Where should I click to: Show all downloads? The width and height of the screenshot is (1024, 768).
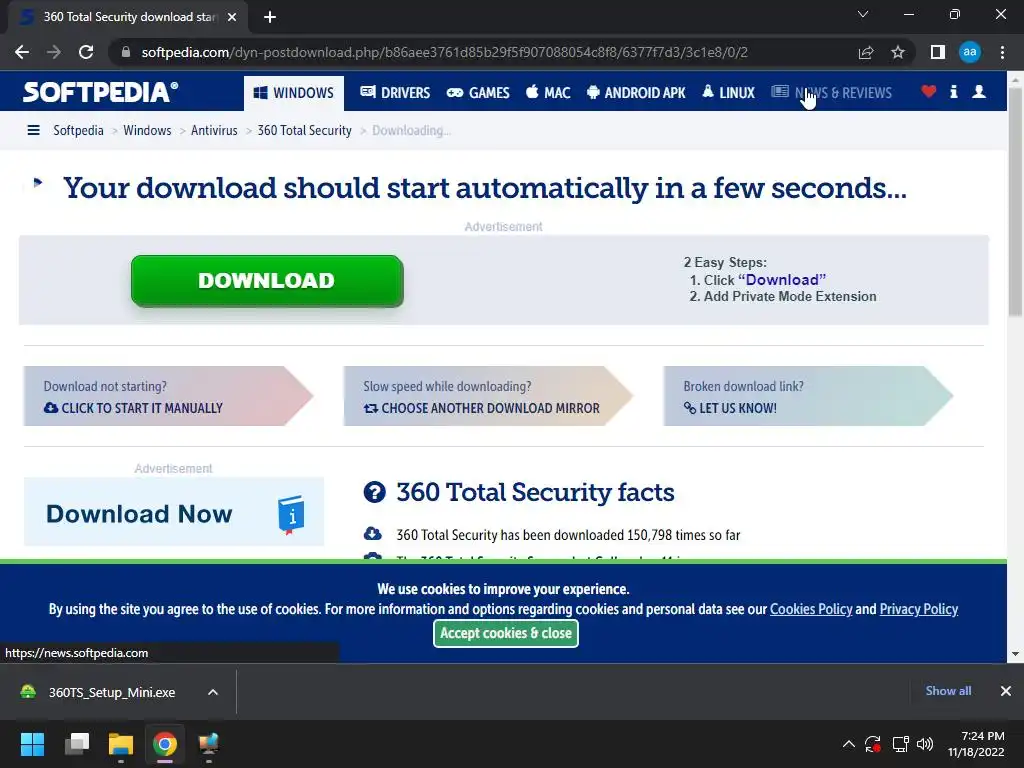point(948,691)
